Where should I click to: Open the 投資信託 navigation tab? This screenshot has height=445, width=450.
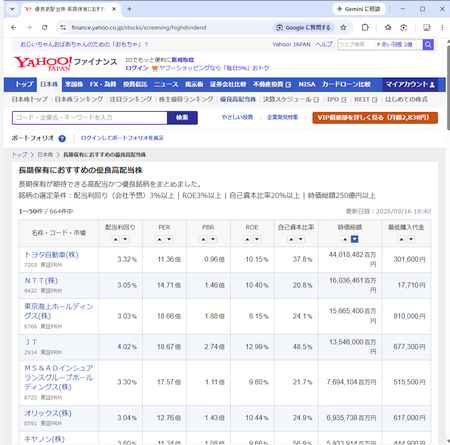coord(135,85)
